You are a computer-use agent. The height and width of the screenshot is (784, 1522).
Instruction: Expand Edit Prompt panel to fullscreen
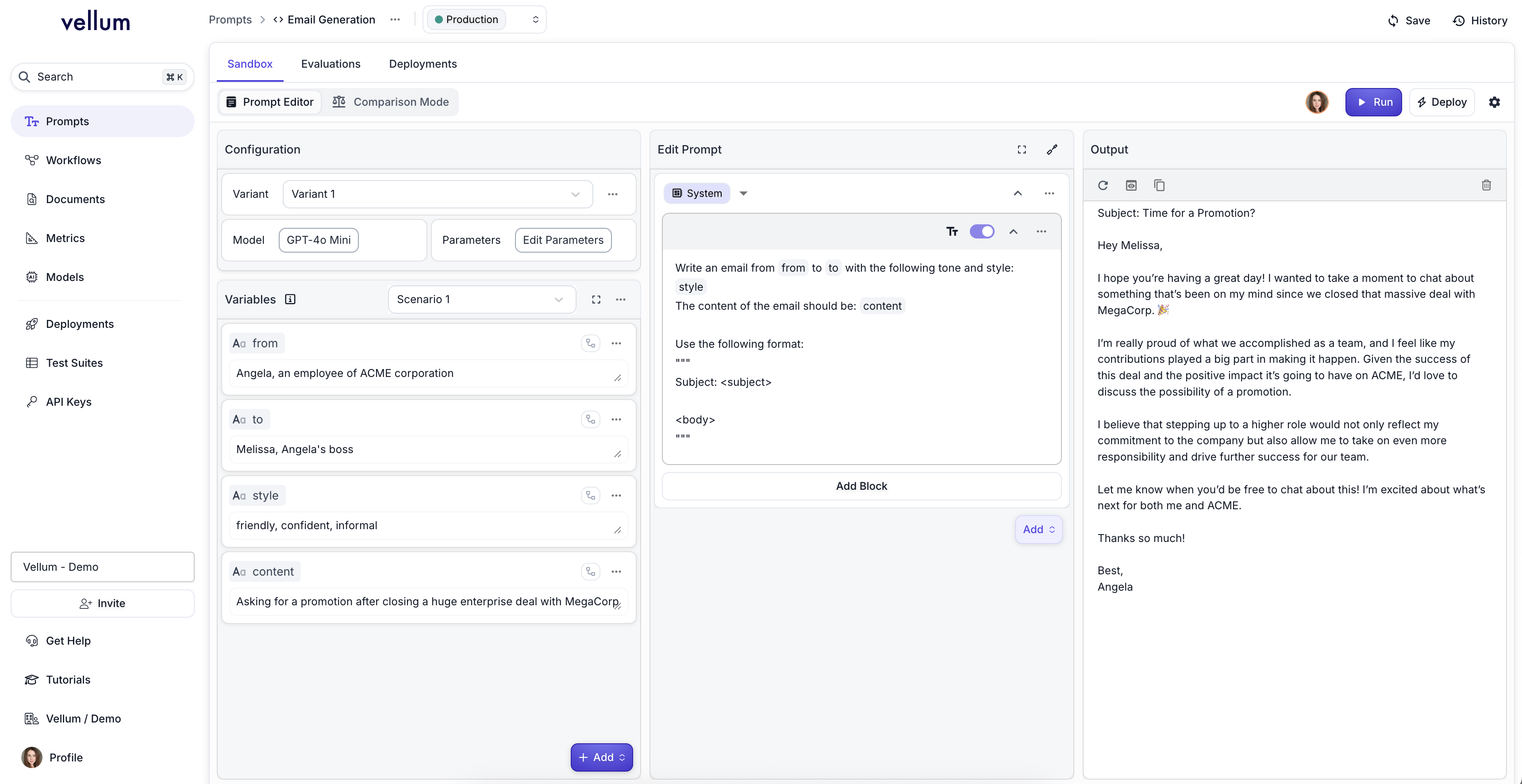[x=1022, y=150]
